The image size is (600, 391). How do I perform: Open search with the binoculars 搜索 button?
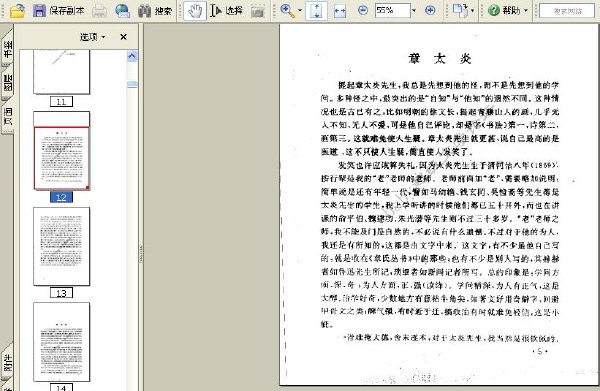click(x=155, y=11)
